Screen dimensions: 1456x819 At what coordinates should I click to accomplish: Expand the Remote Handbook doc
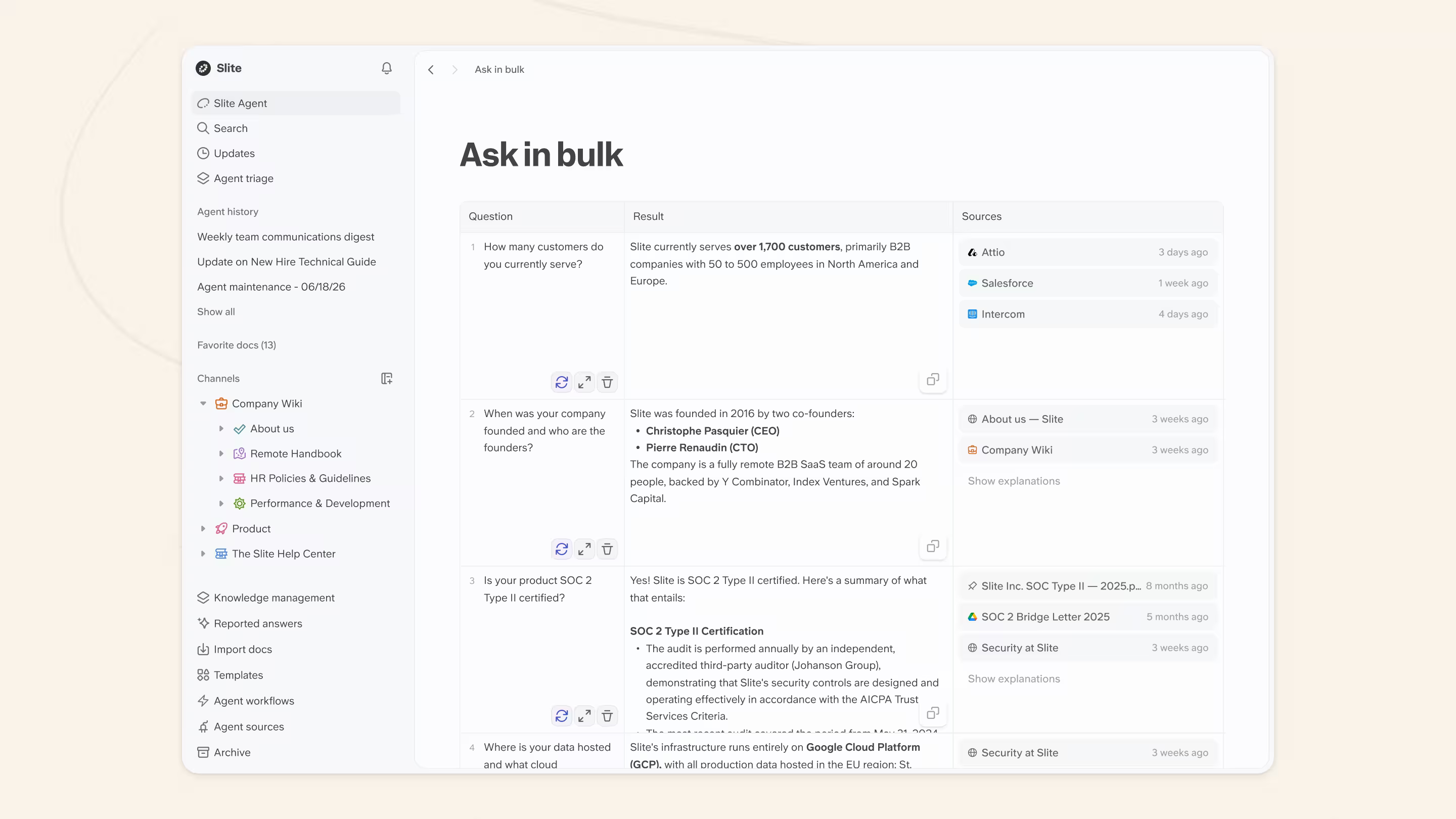coord(221,454)
